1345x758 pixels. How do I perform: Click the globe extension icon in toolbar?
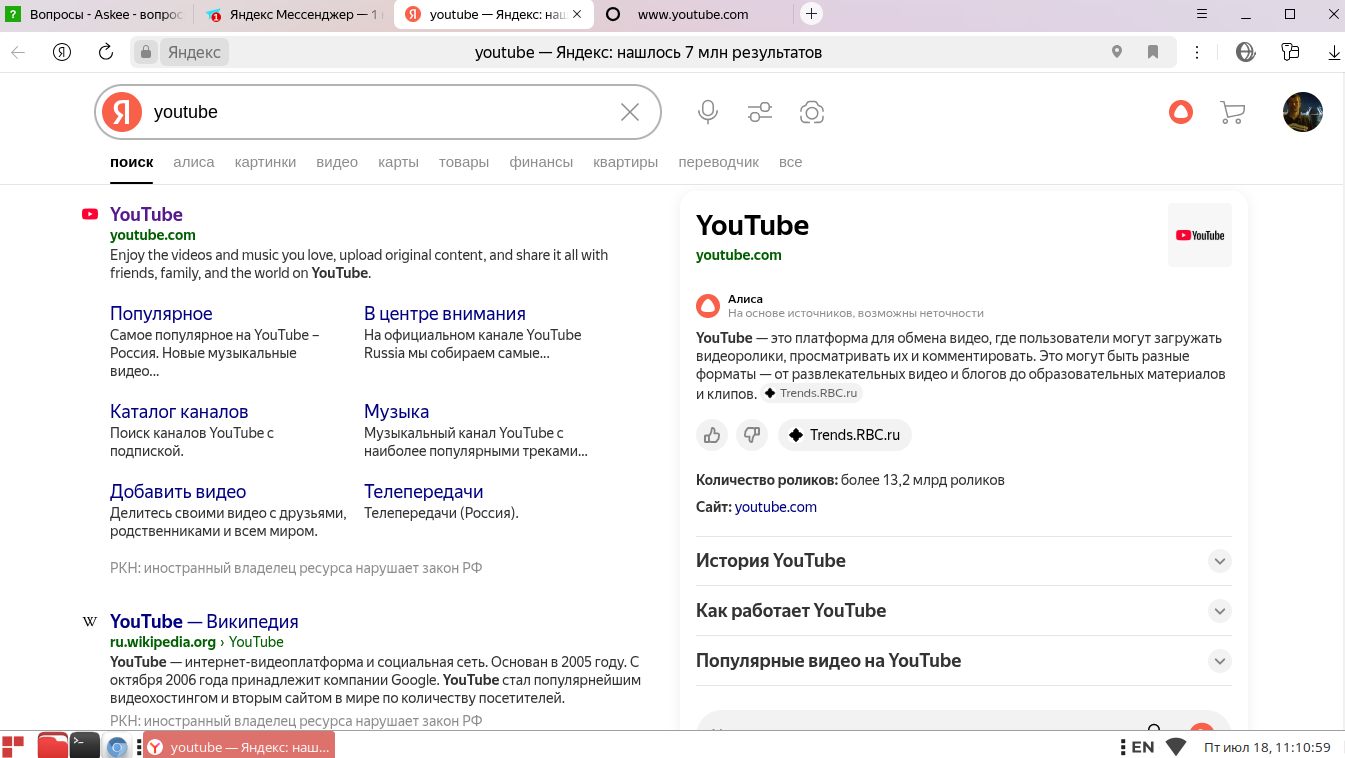1245,52
